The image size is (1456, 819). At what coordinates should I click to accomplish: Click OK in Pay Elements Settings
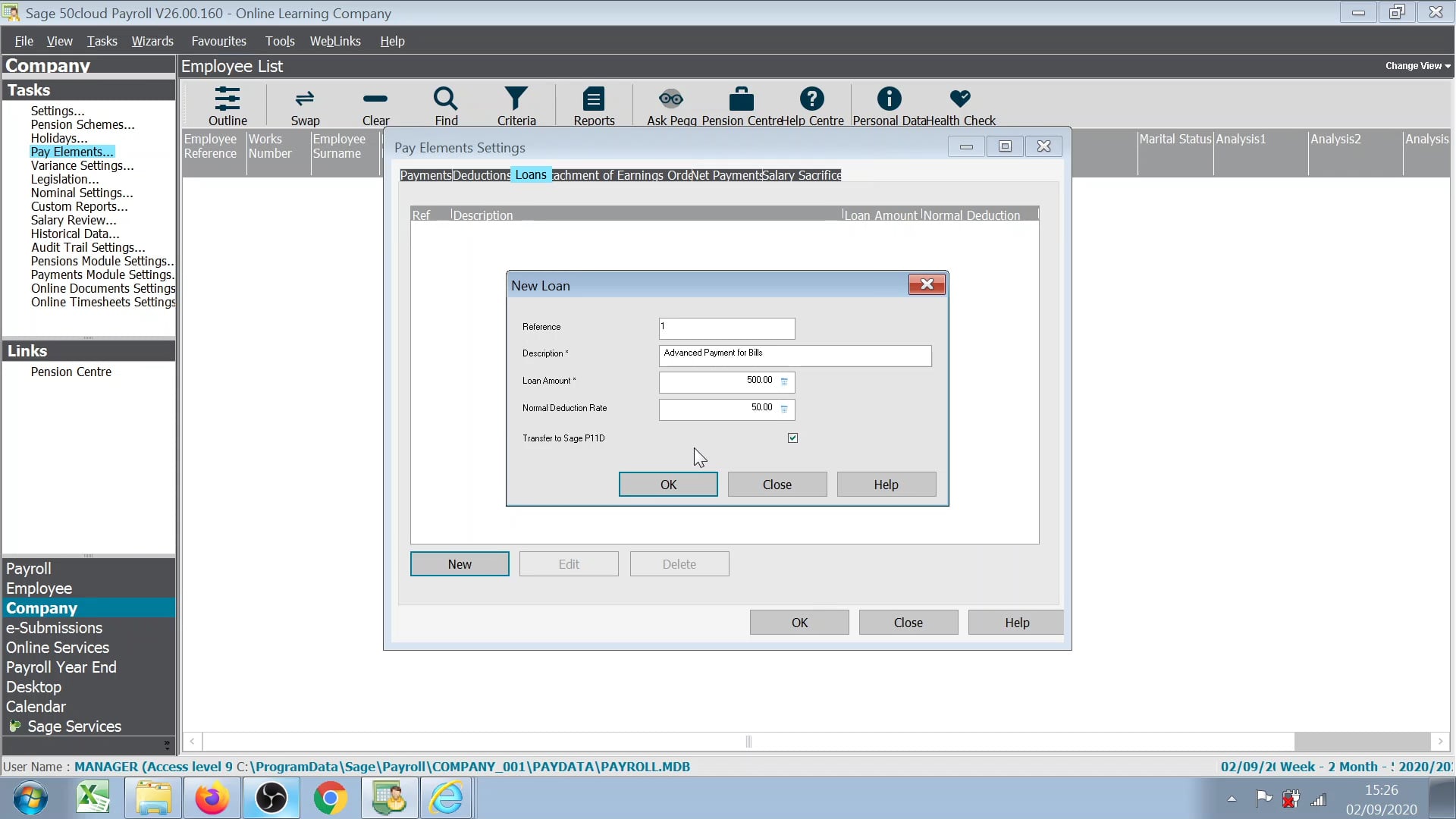point(799,623)
